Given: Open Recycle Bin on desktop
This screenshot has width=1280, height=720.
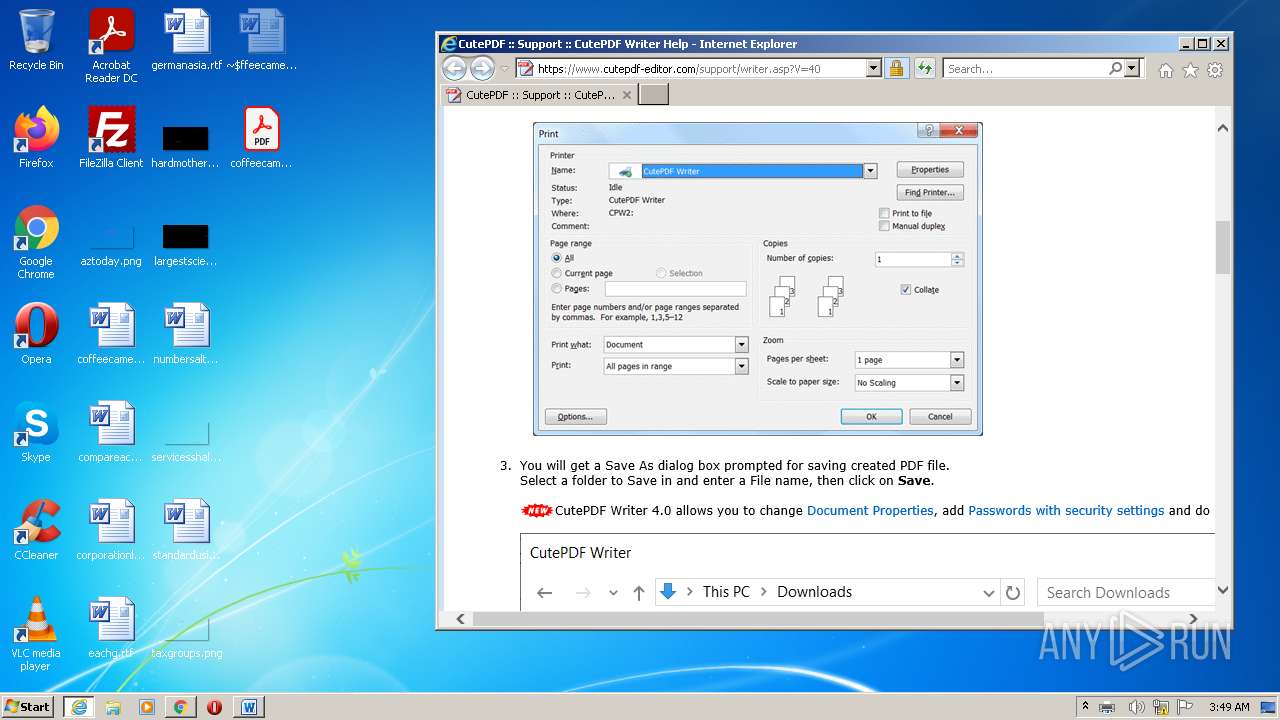Looking at the screenshot, I should pos(36,40).
